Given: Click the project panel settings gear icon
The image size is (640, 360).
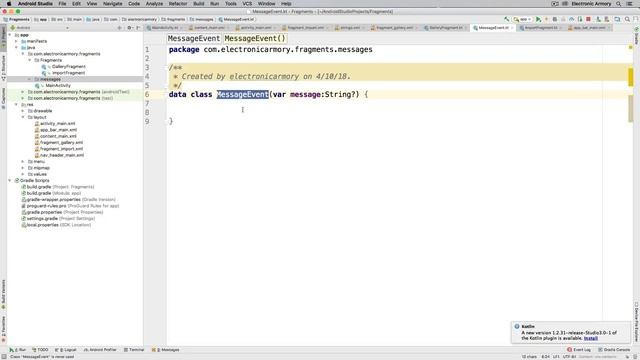Looking at the screenshot, I should point(129,28).
